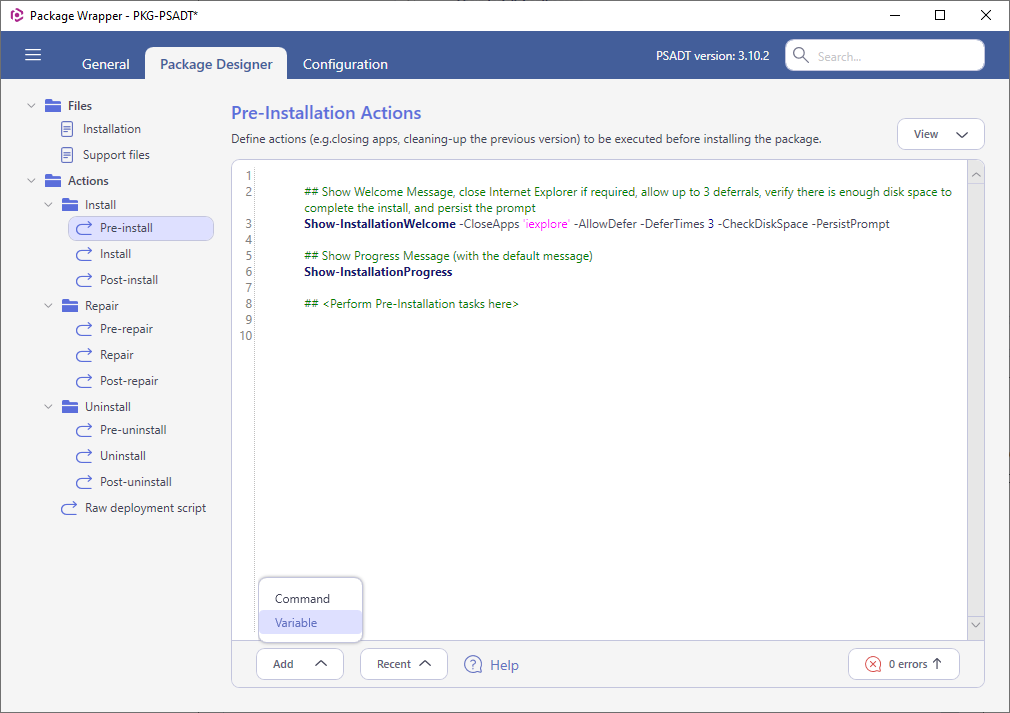Click the Pre-uninstall action arrow icon
This screenshot has height=713, width=1010.
[x=84, y=430]
